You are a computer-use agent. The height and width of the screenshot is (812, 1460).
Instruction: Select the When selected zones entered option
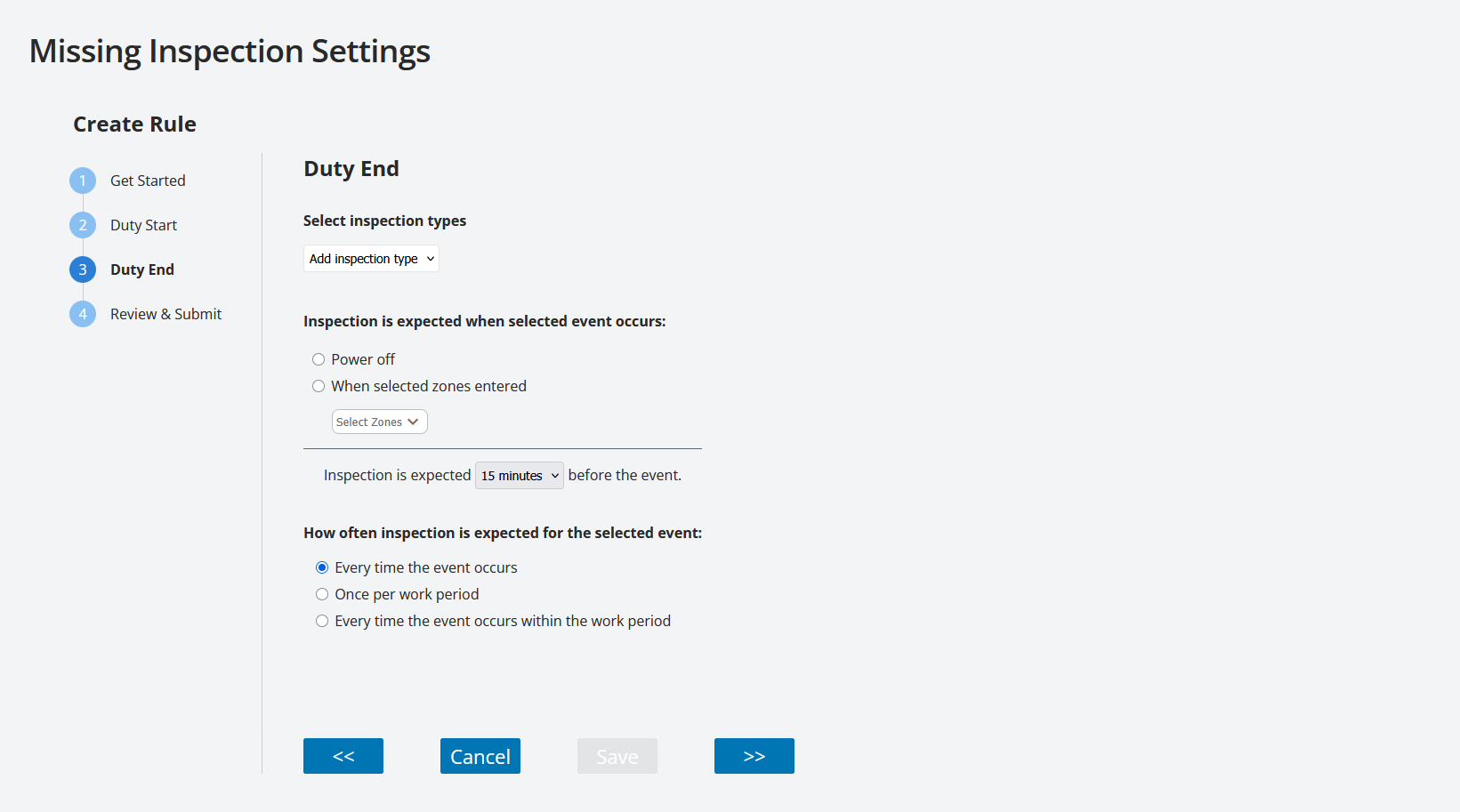point(319,386)
